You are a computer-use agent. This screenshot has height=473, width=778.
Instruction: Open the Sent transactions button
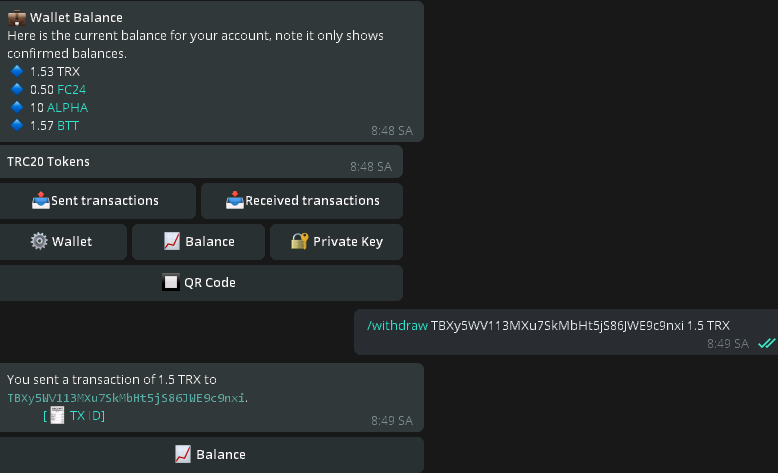click(x=96, y=200)
